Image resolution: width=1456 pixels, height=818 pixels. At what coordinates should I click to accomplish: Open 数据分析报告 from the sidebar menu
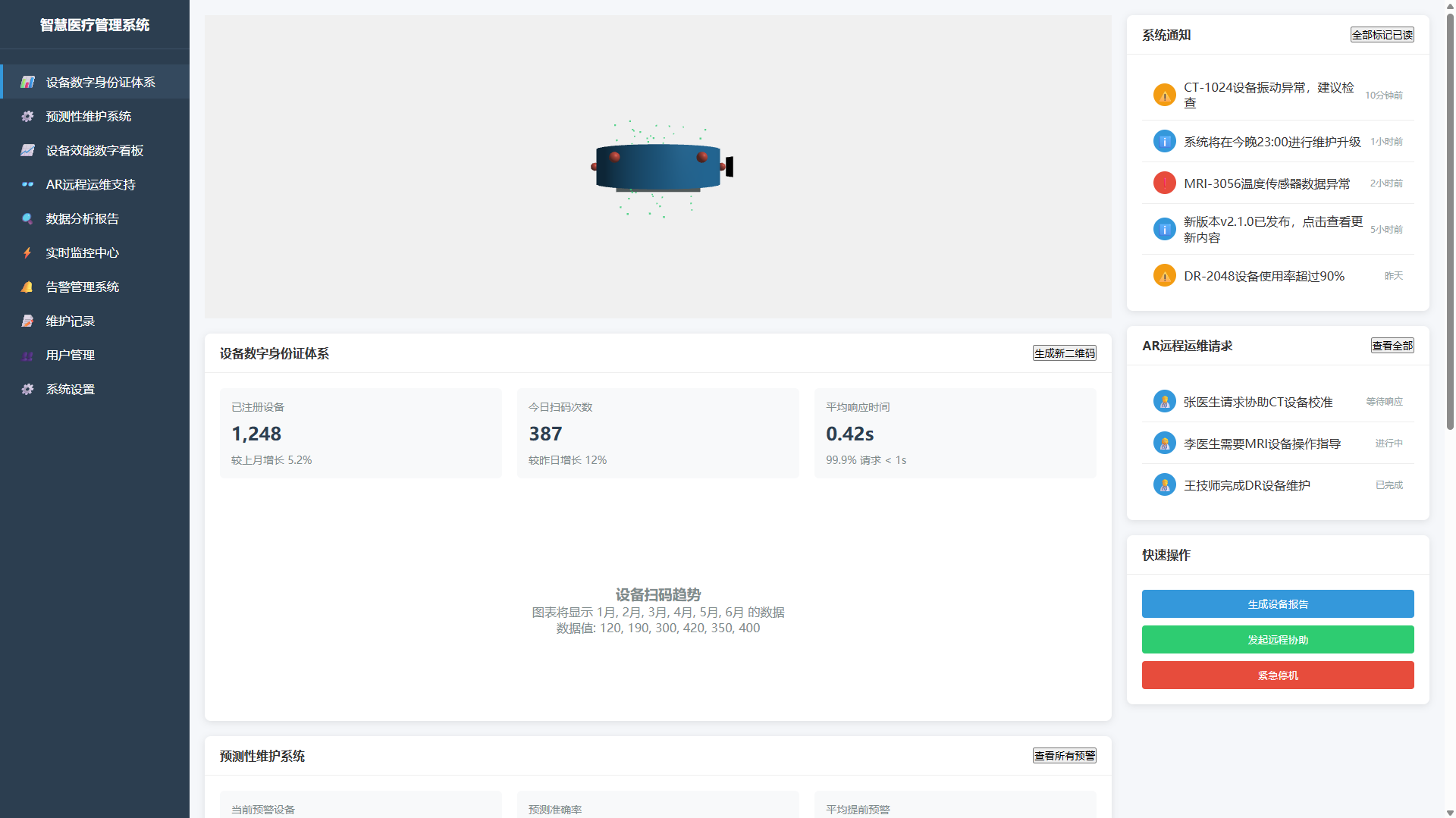pos(82,218)
